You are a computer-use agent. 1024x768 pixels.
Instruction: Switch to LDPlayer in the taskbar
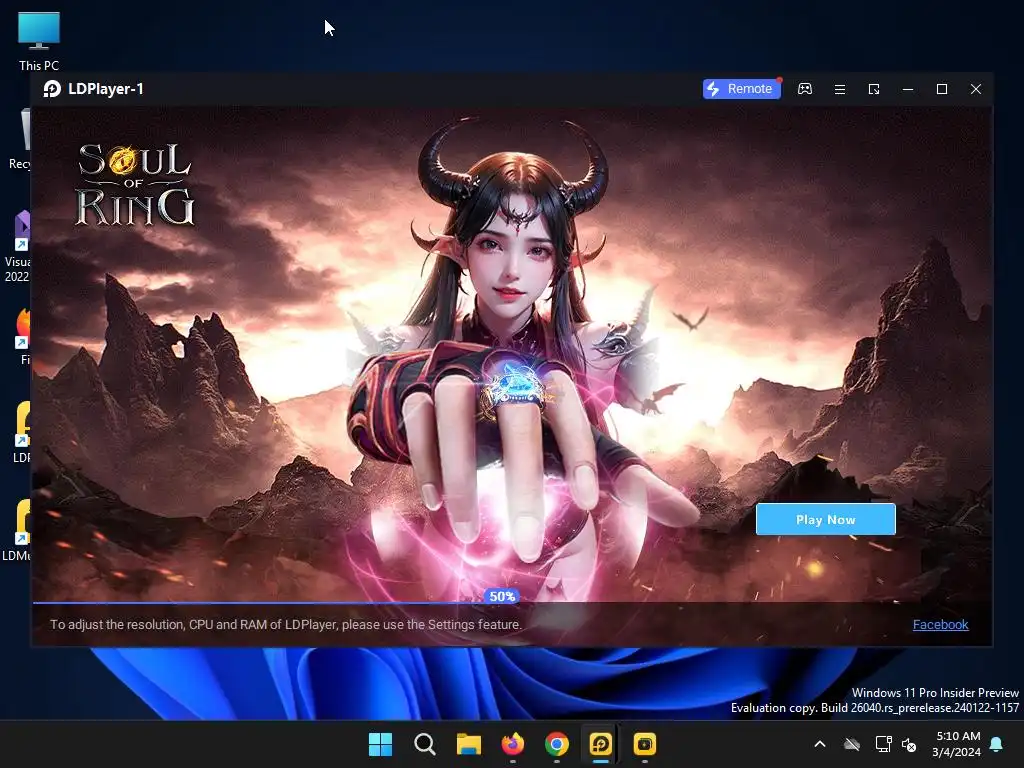tap(601, 744)
